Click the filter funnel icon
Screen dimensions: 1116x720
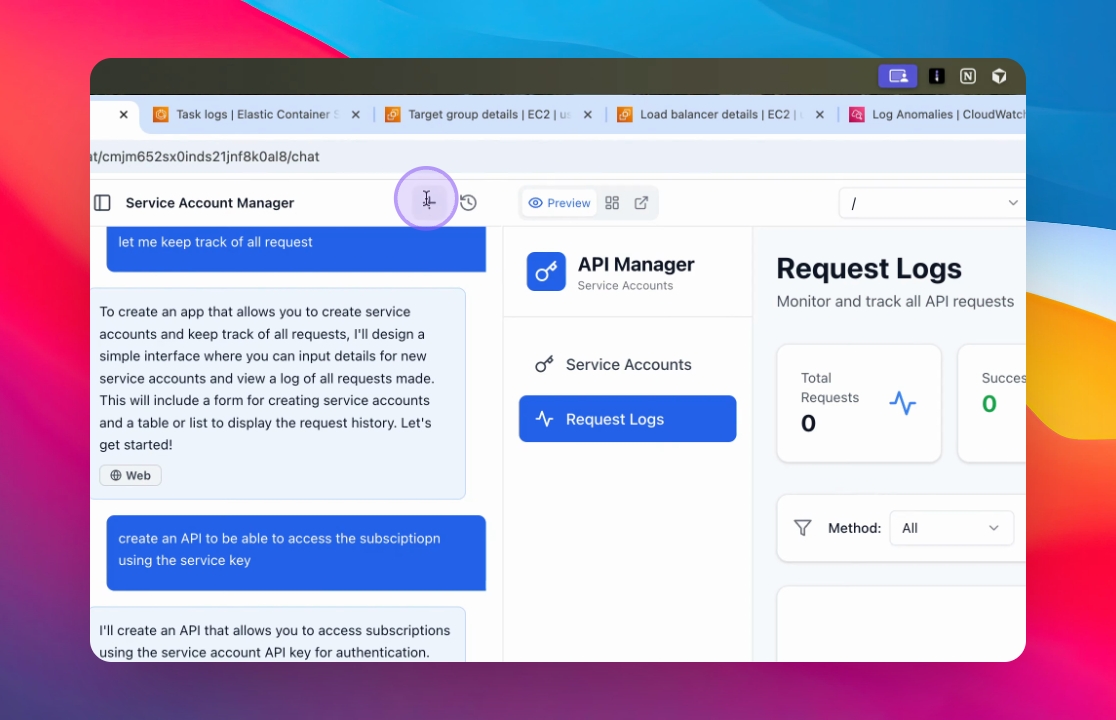tap(802, 528)
